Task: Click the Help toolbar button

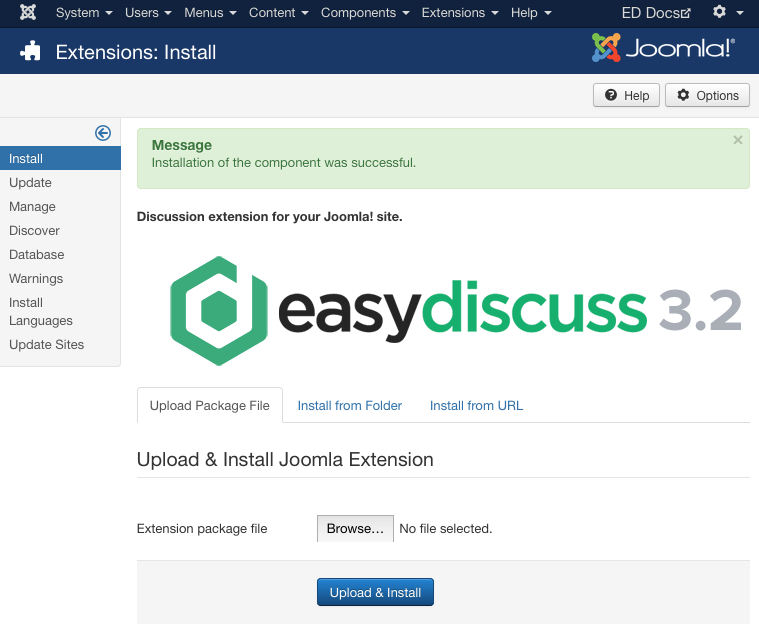Action: point(626,95)
